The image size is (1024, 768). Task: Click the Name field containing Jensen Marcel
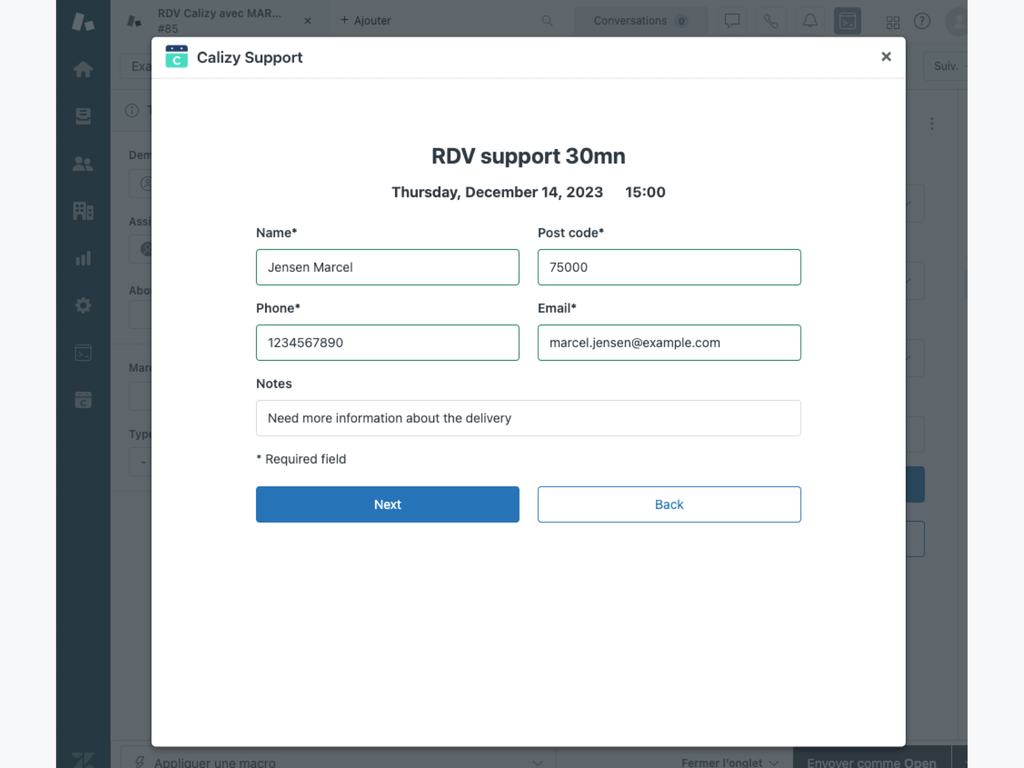click(x=387, y=267)
